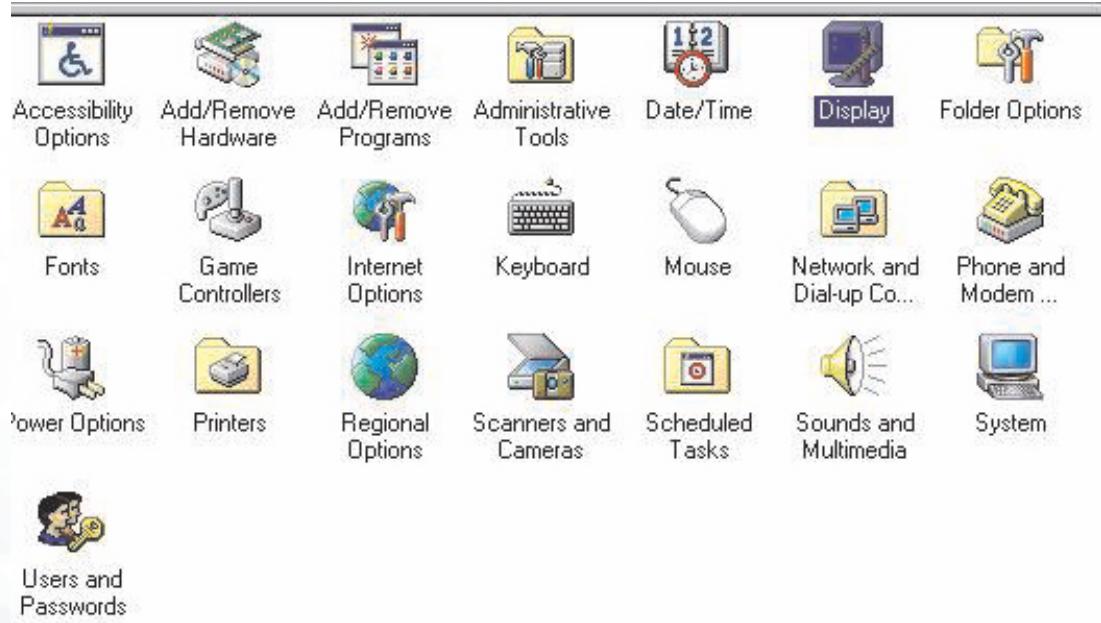Open the Printers folder icon
1101x623 pixels.
click(228, 367)
